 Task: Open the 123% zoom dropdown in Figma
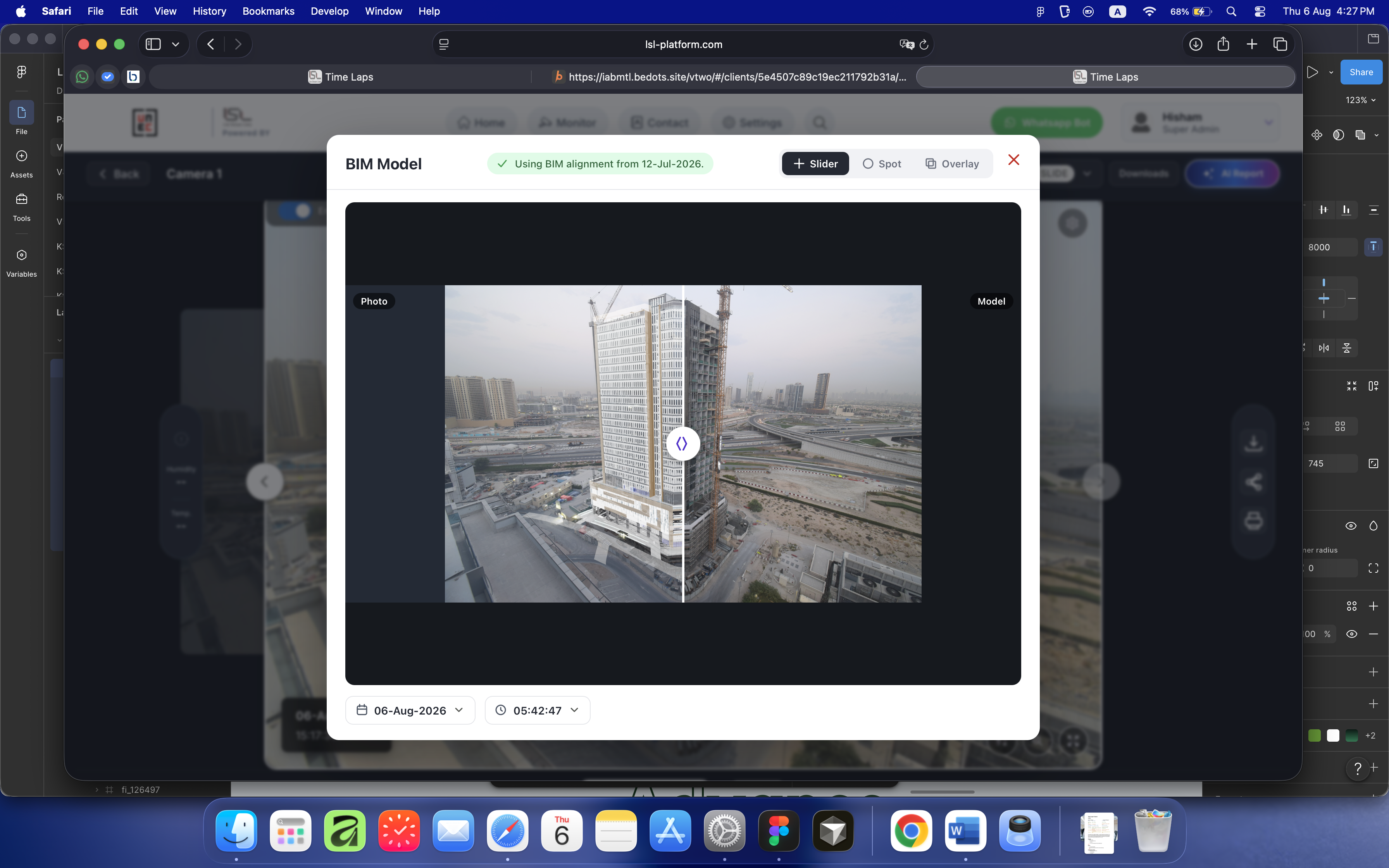click(x=1361, y=100)
